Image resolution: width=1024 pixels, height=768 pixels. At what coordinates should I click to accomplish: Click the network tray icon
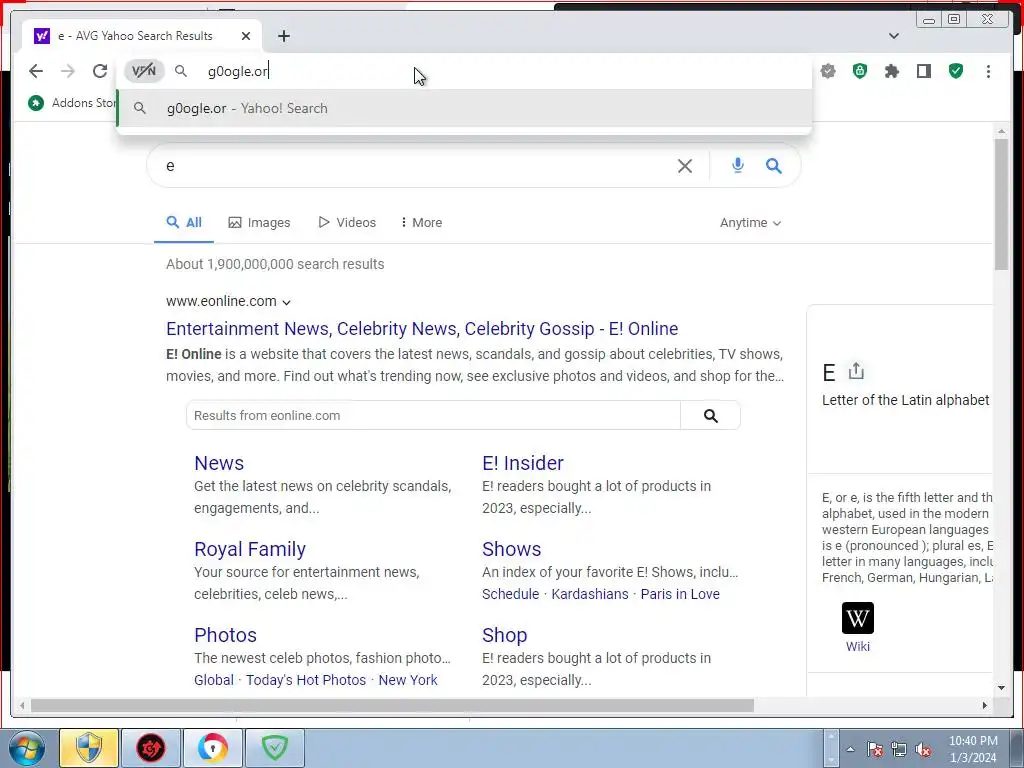tap(899, 749)
